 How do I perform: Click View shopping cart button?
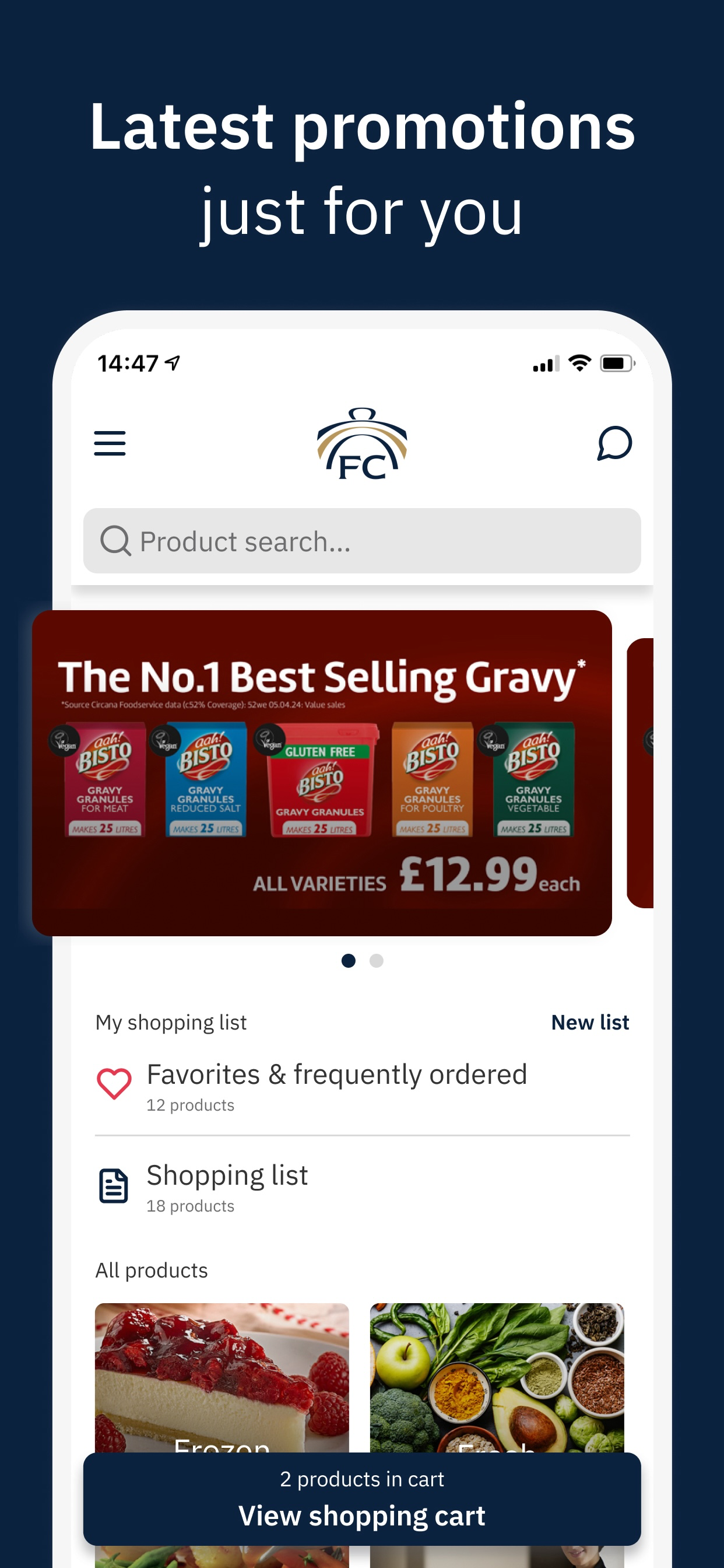[x=362, y=1499]
